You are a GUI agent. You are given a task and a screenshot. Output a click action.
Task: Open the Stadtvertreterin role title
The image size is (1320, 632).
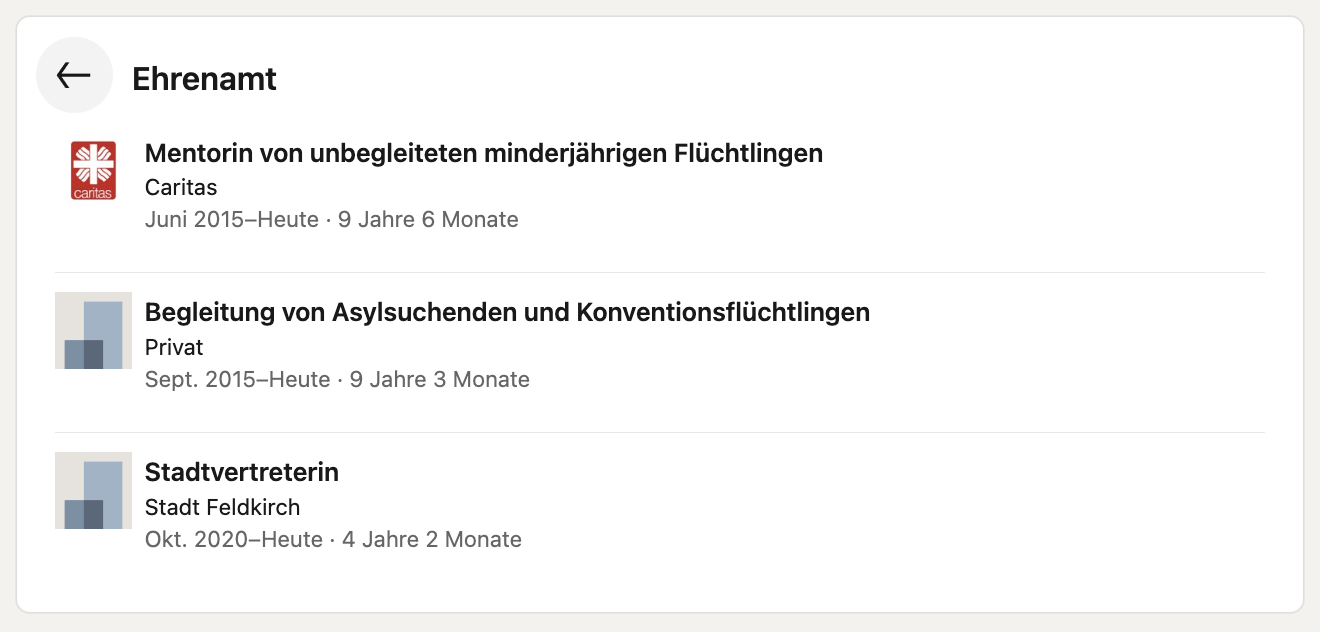click(x=242, y=472)
